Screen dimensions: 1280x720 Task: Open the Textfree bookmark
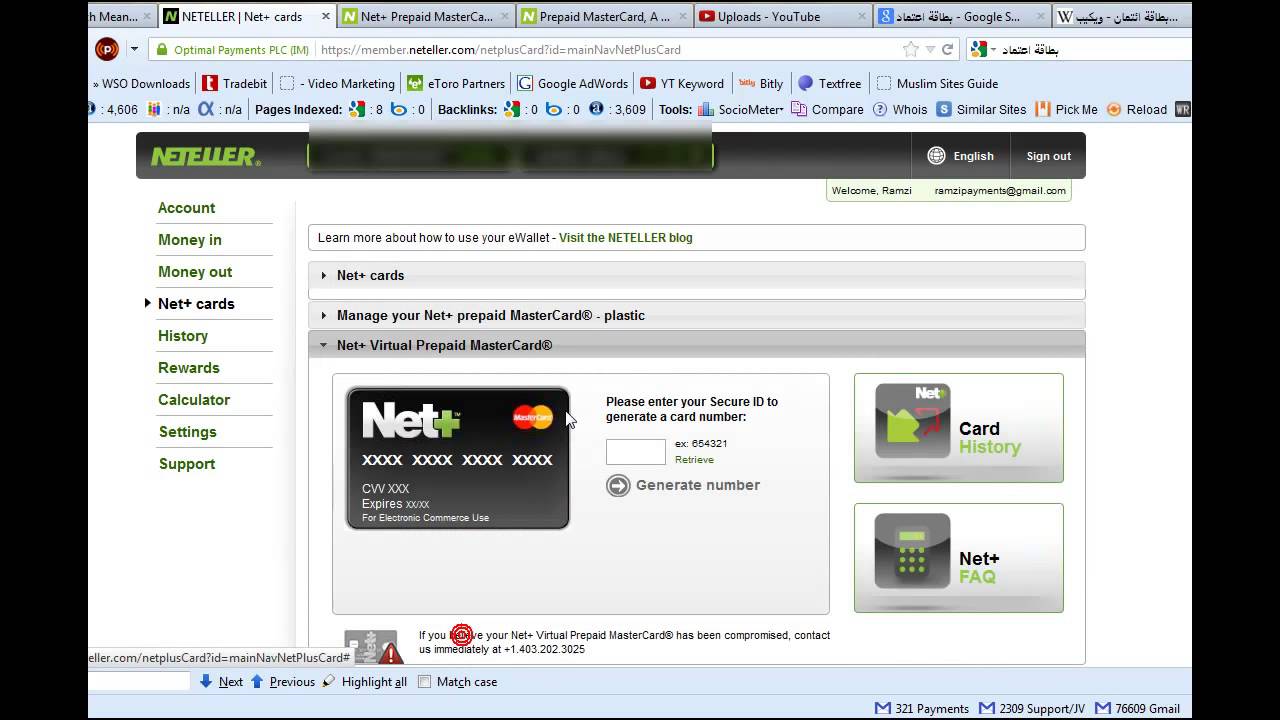tap(829, 84)
